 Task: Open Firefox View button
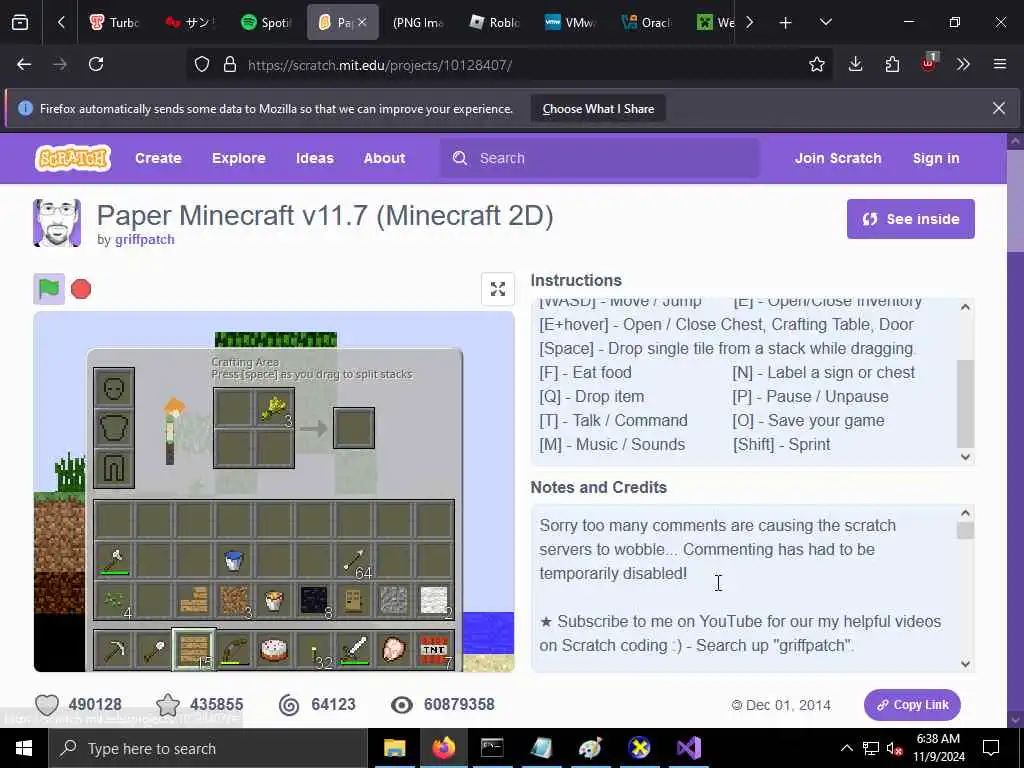[20, 23]
